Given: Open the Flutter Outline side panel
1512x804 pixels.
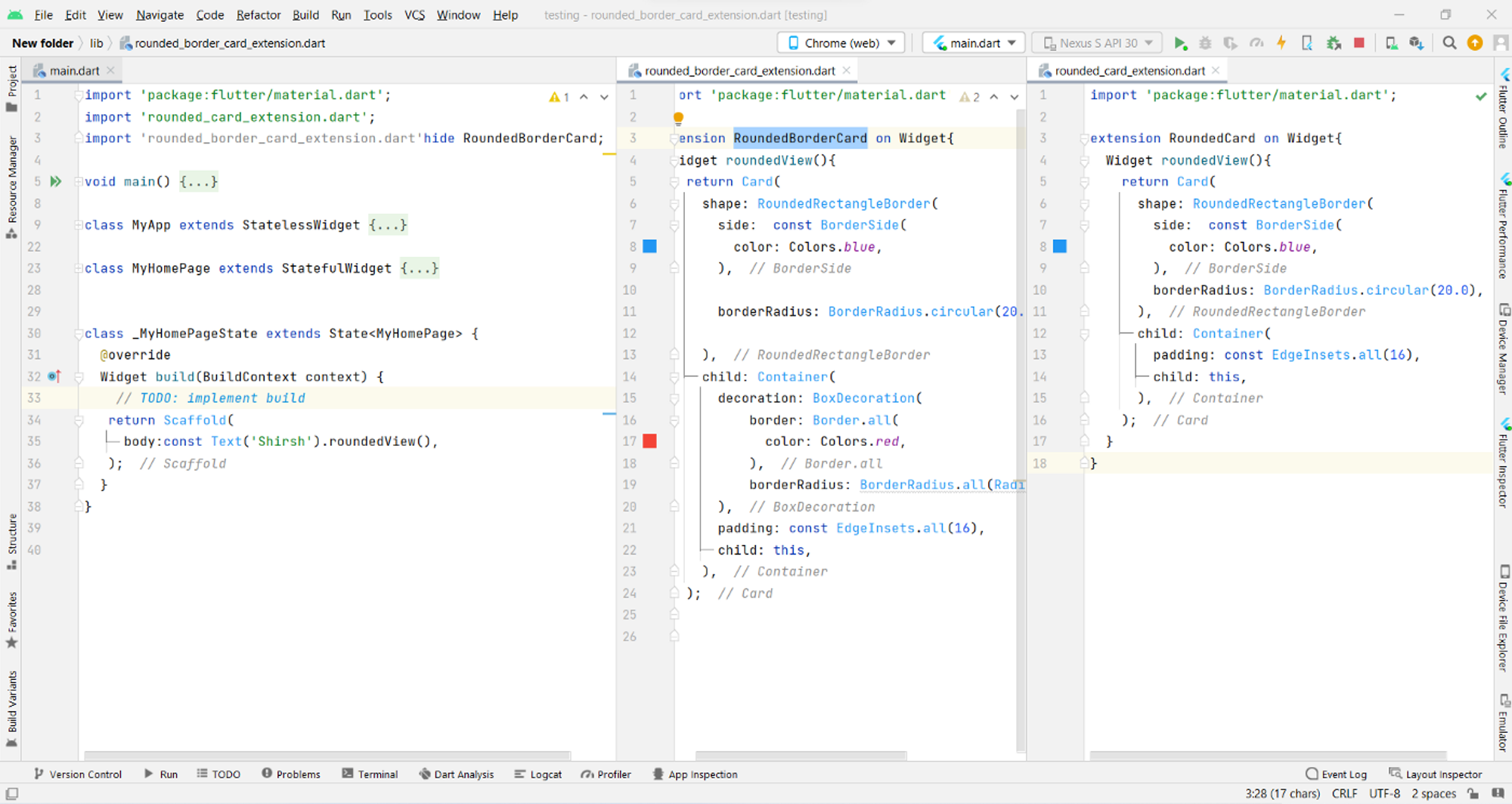Looking at the screenshot, I should tap(1503, 108).
